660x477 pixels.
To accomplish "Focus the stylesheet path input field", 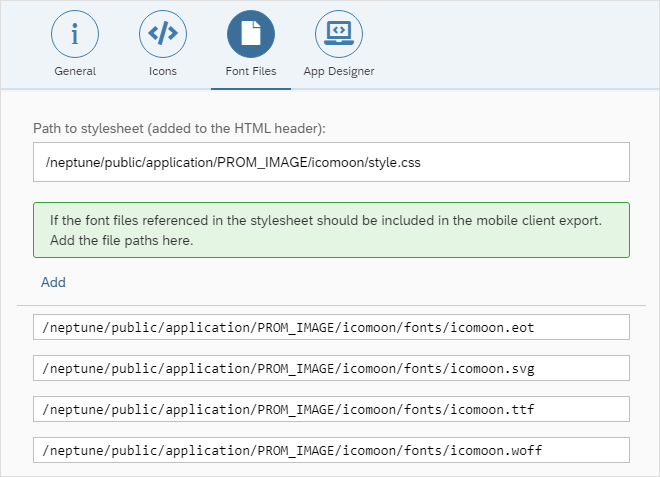I will click(330, 162).
